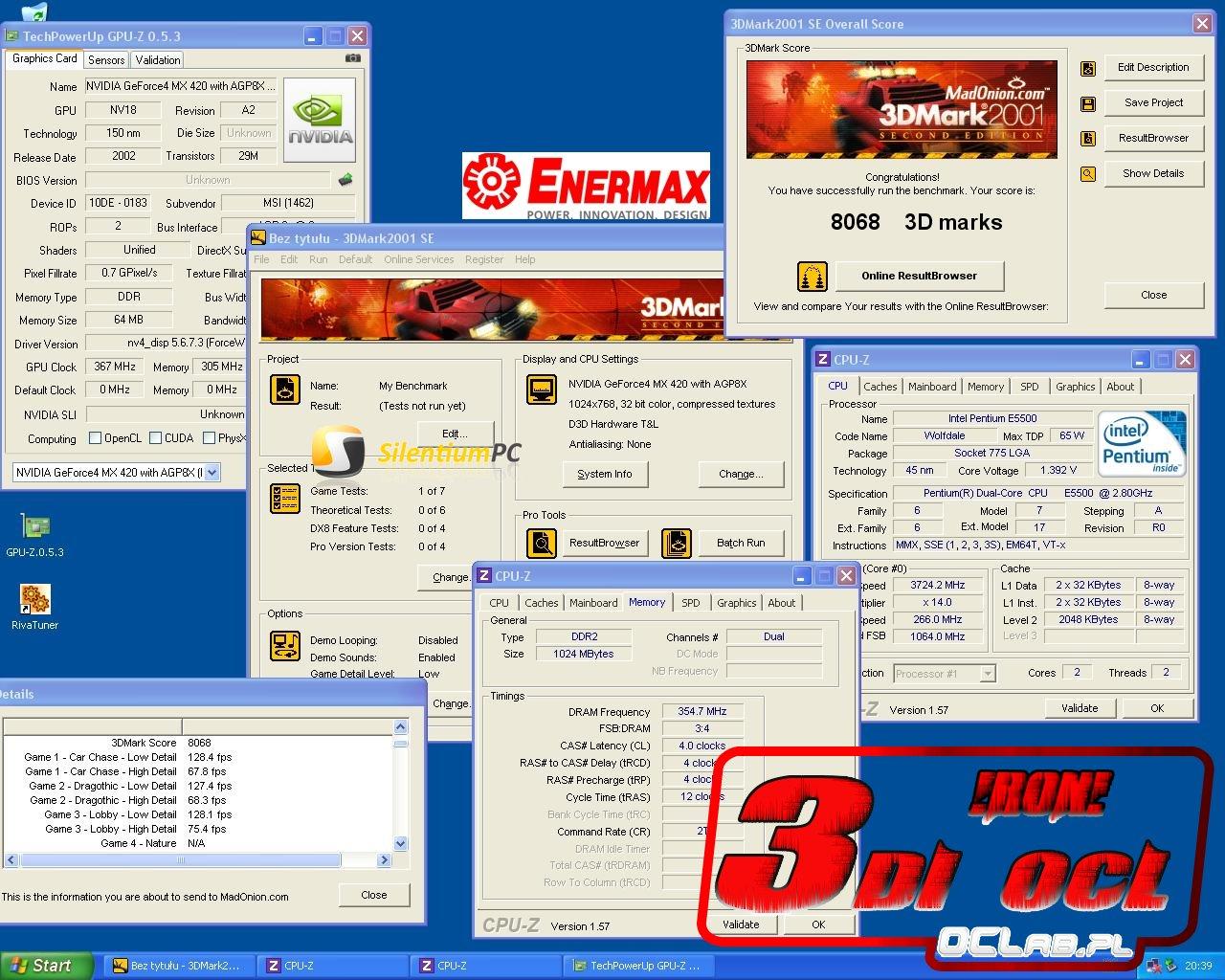Viewport: 1225px width, 980px height.
Task: Click the display settings monitor icon
Action: click(542, 390)
